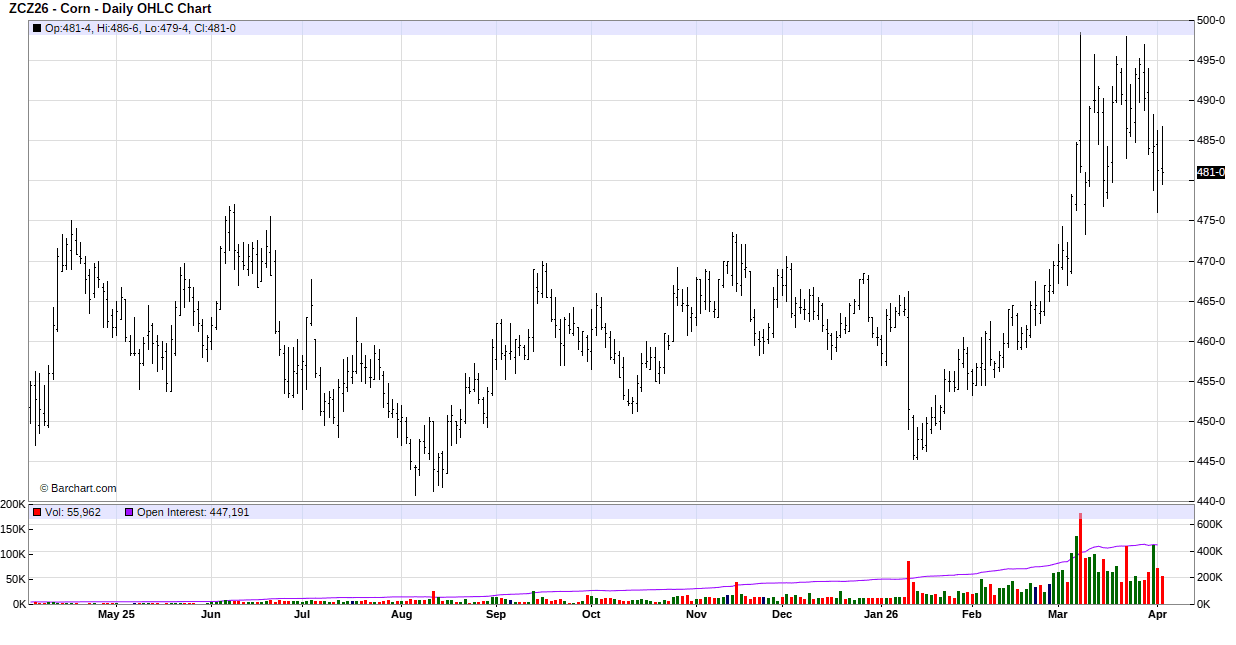Click the ZCZ26 Corn chart title
The image size is (1236, 645).
pyautogui.click(x=110, y=9)
